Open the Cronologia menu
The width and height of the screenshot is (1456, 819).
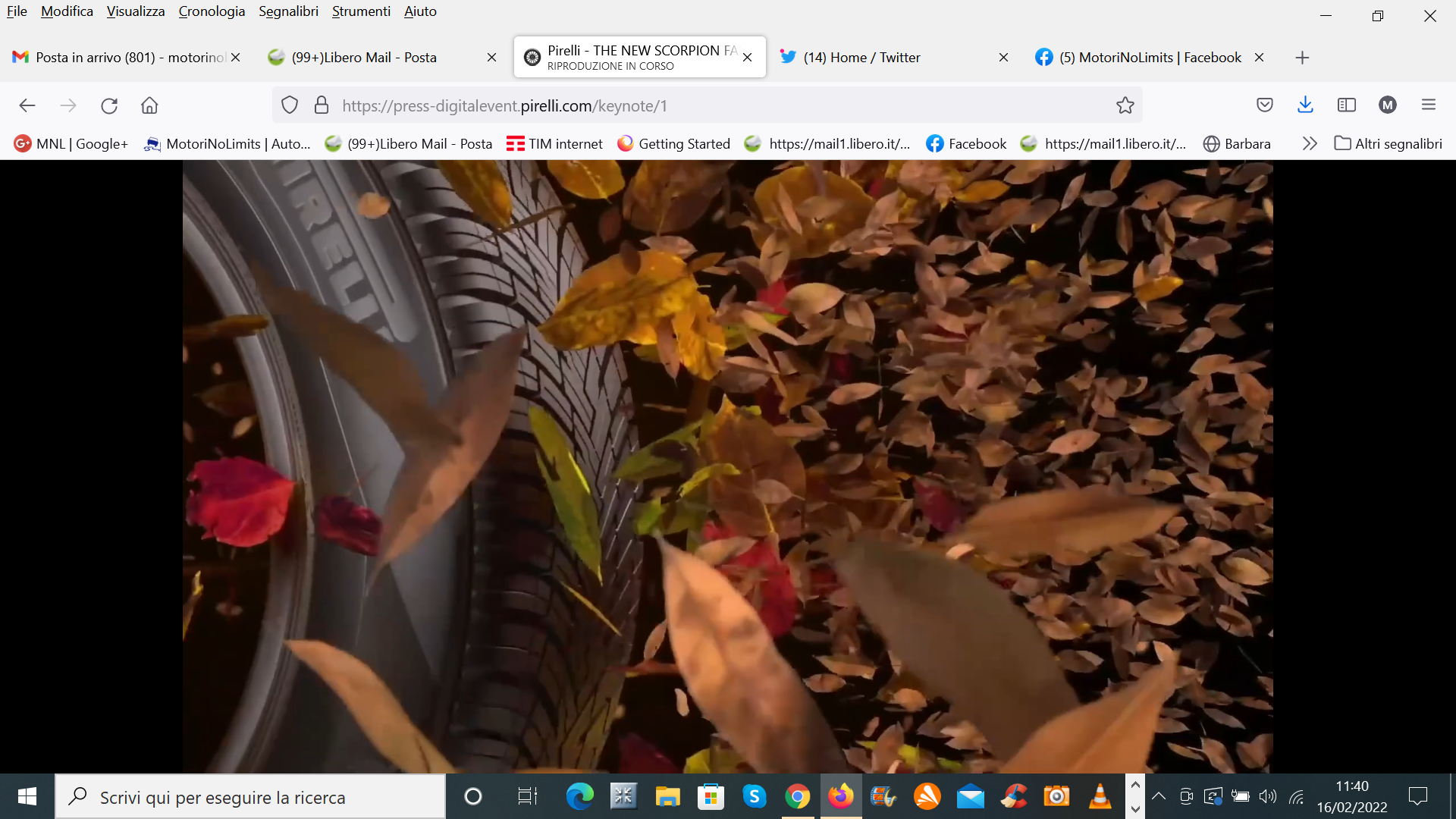[212, 11]
